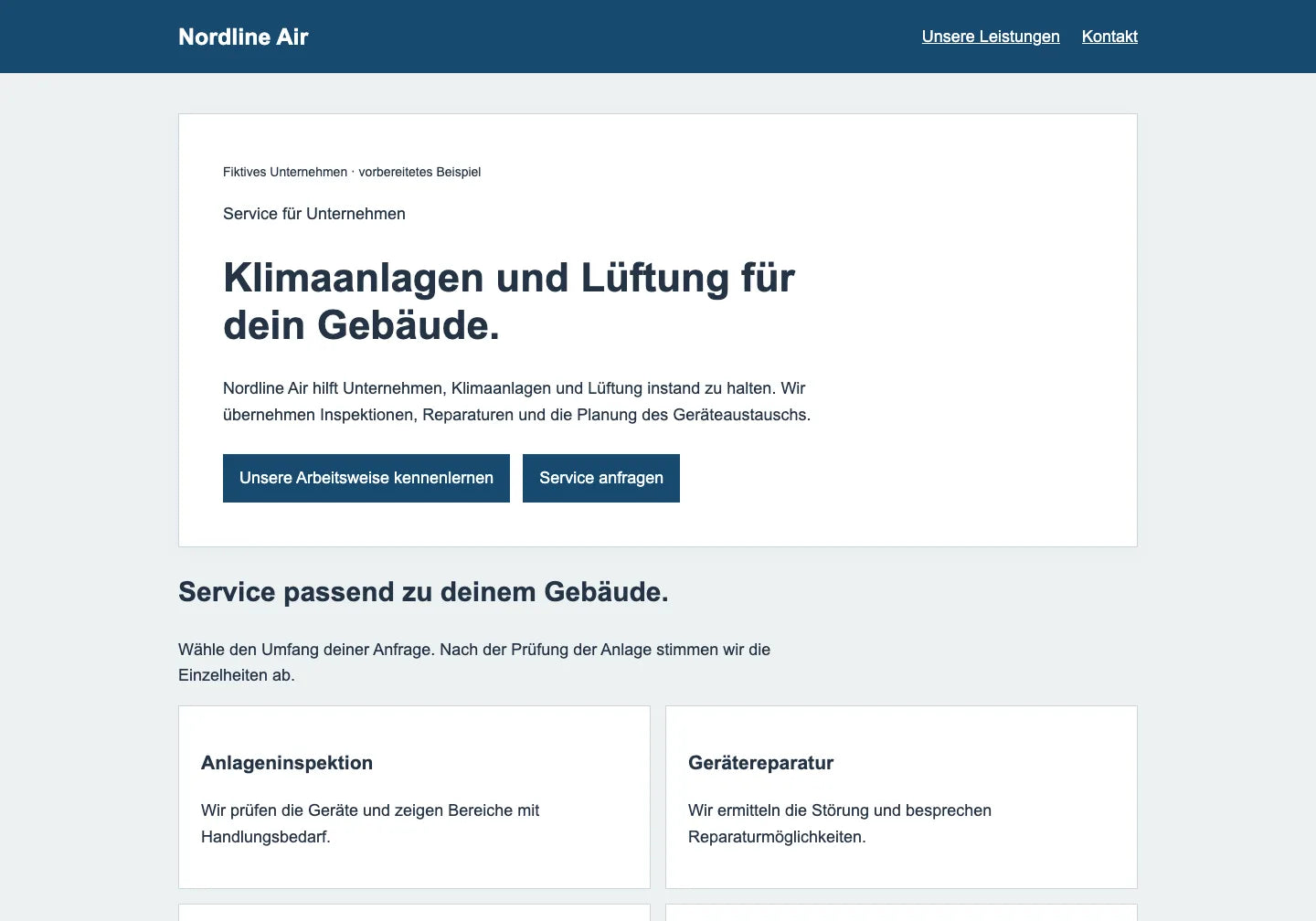This screenshot has height=921, width=1316.
Task: Click the main headline Klimaanlagen und Lüftung
Action: pos(509,302)
